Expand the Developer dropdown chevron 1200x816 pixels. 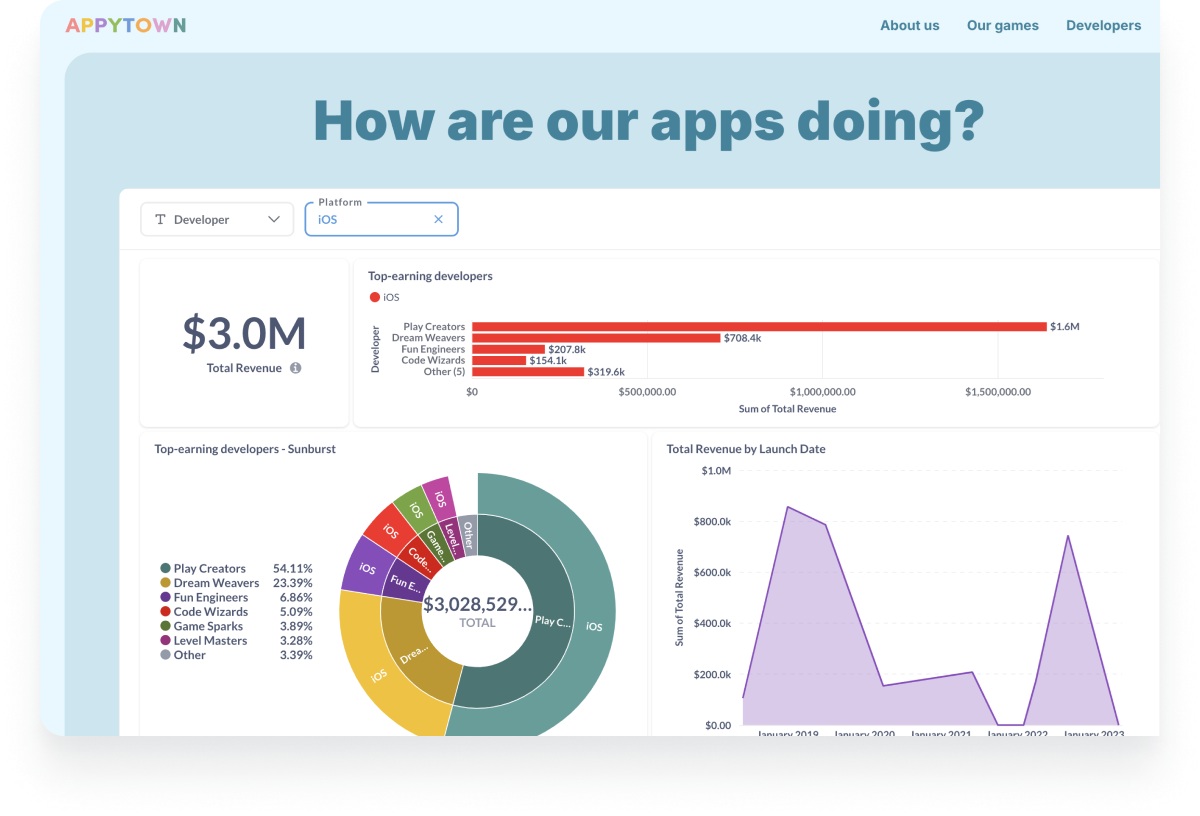point(274,220)
